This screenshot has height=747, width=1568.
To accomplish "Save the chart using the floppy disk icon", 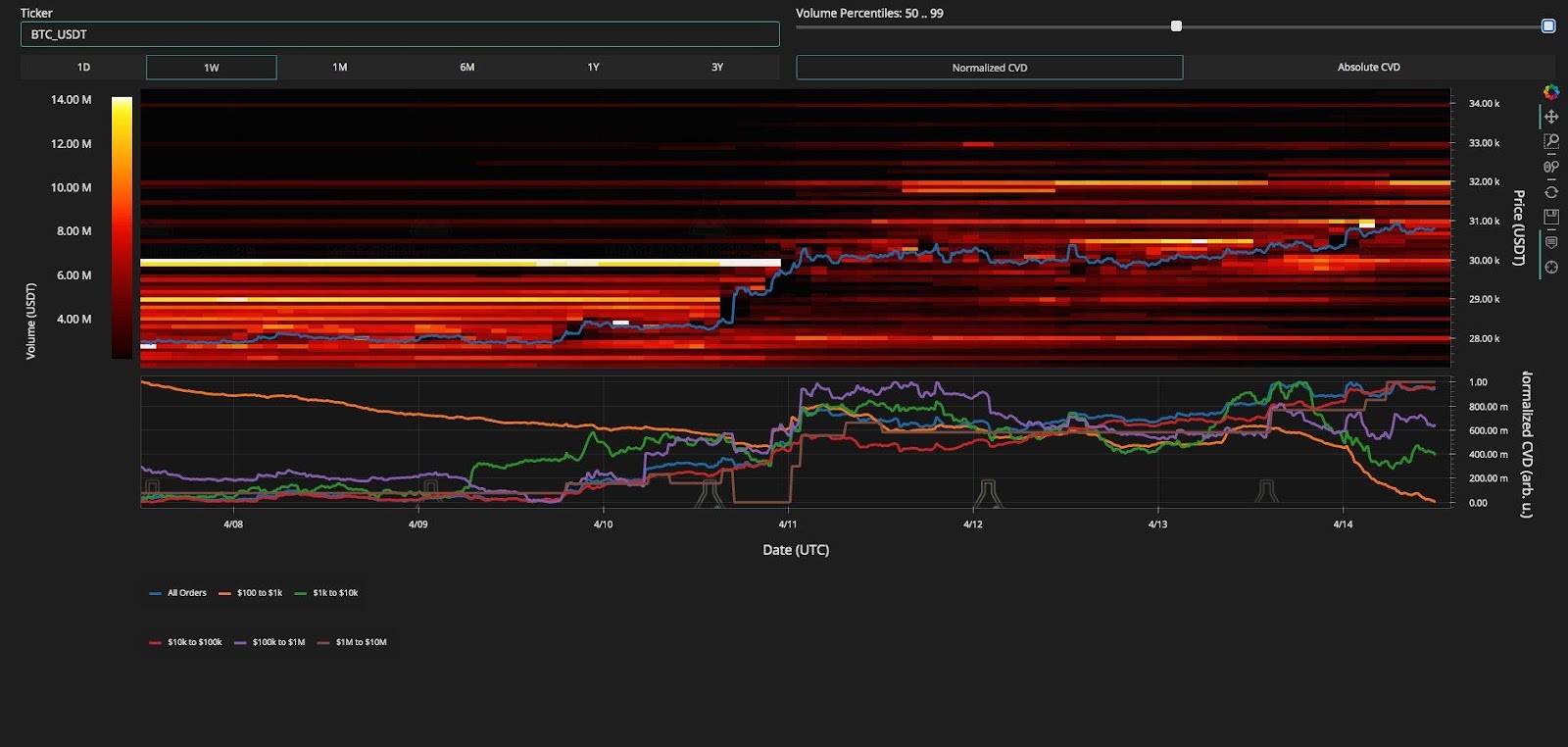I will point(1551,217).
